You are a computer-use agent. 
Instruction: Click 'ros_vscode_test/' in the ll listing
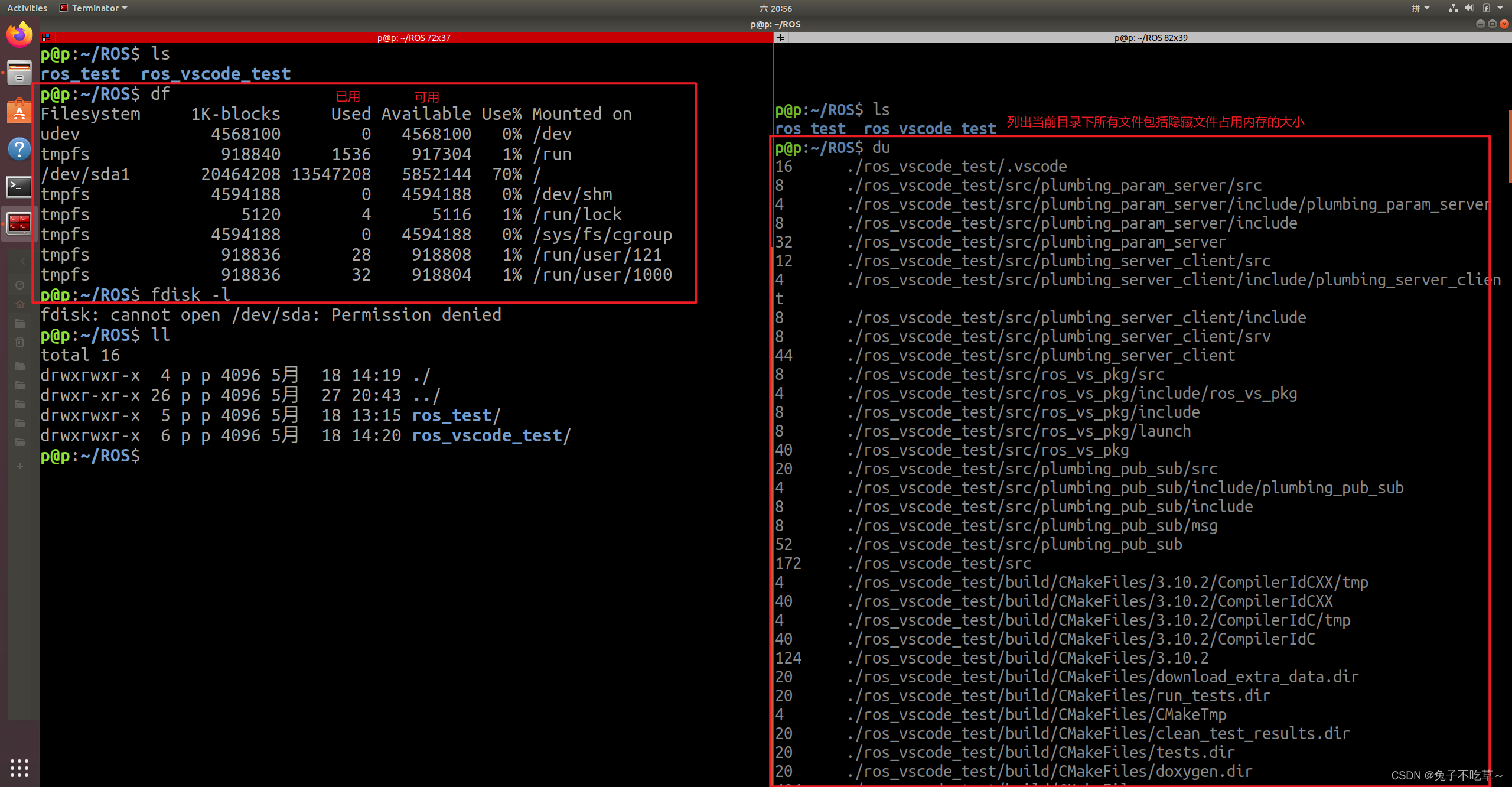pos(491,435)
